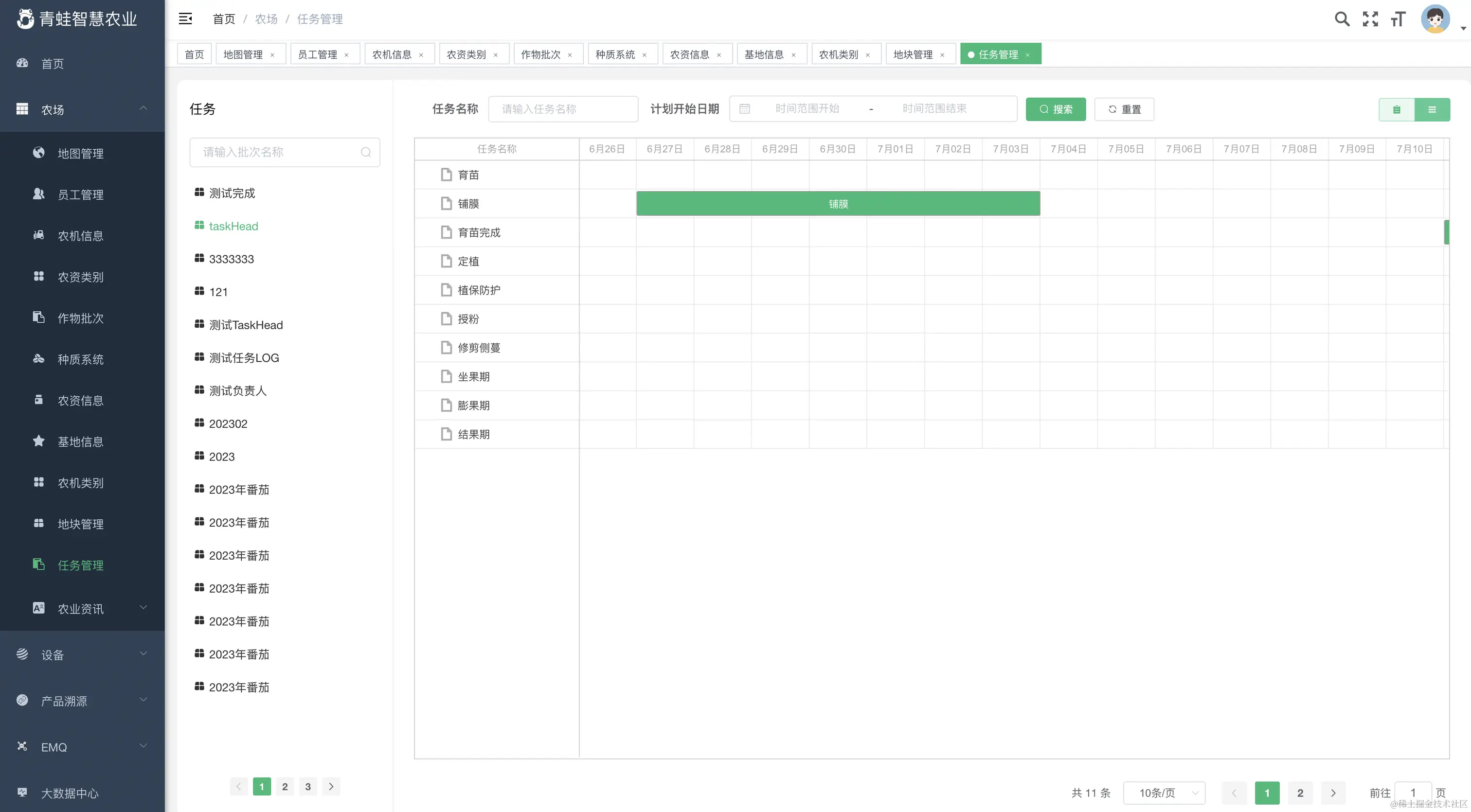Select 大数据中心 in the sidebar

(69, 793)
